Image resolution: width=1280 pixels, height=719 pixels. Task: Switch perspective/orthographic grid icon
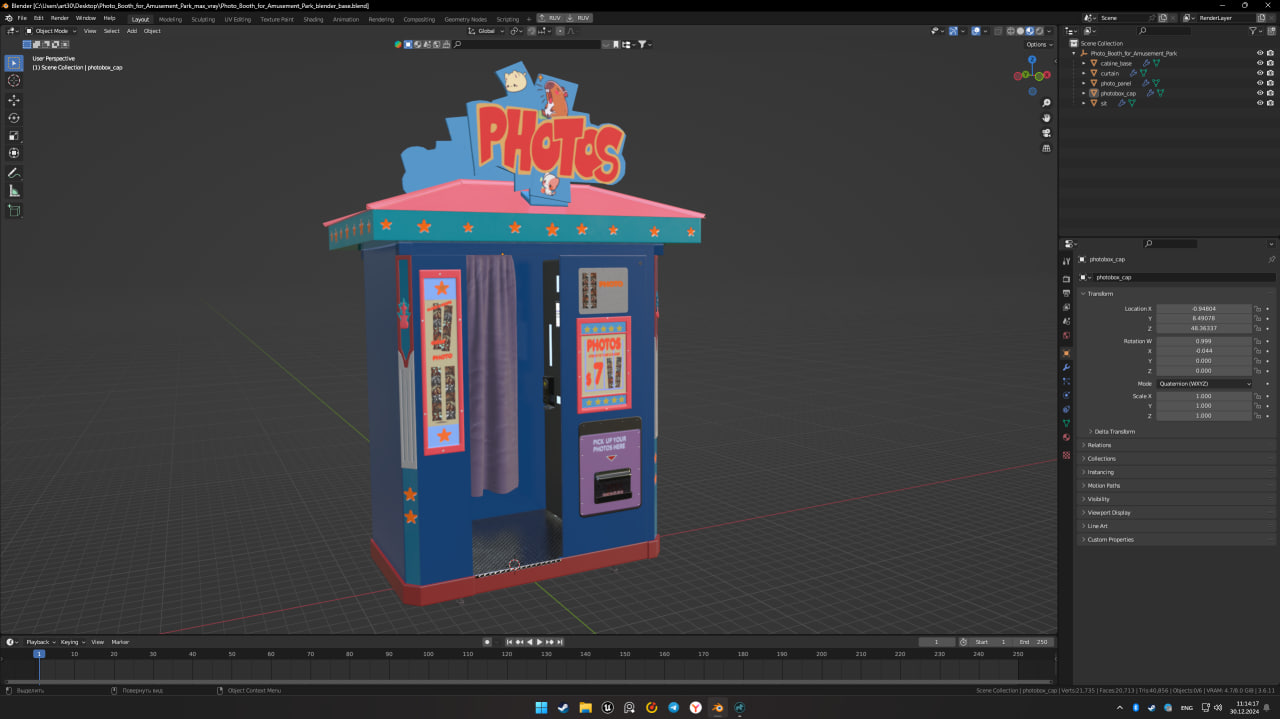(x=1046, y=148)
